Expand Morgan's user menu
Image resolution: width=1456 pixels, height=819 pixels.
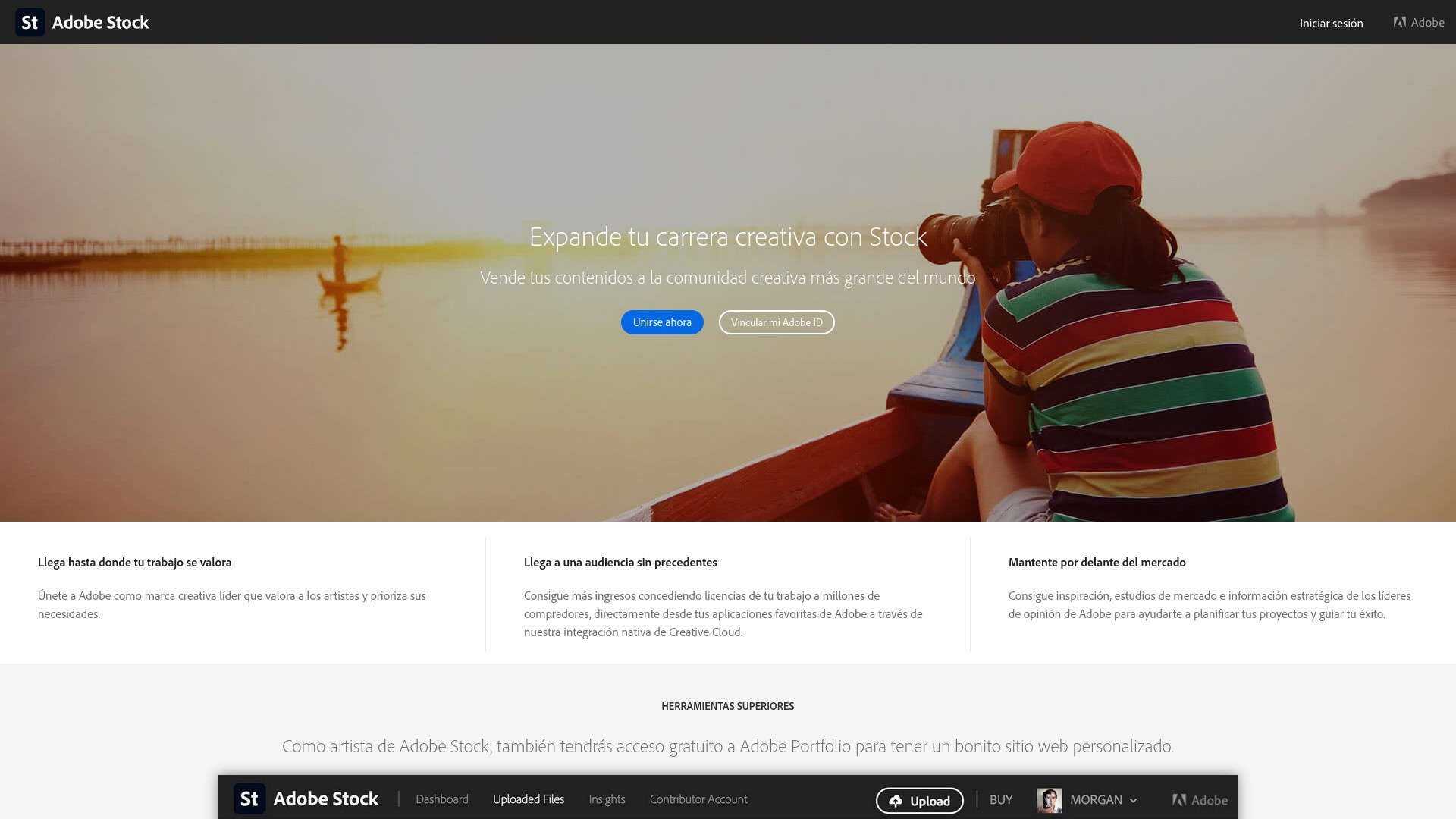pyautogui.click(x=1095, y=799)
